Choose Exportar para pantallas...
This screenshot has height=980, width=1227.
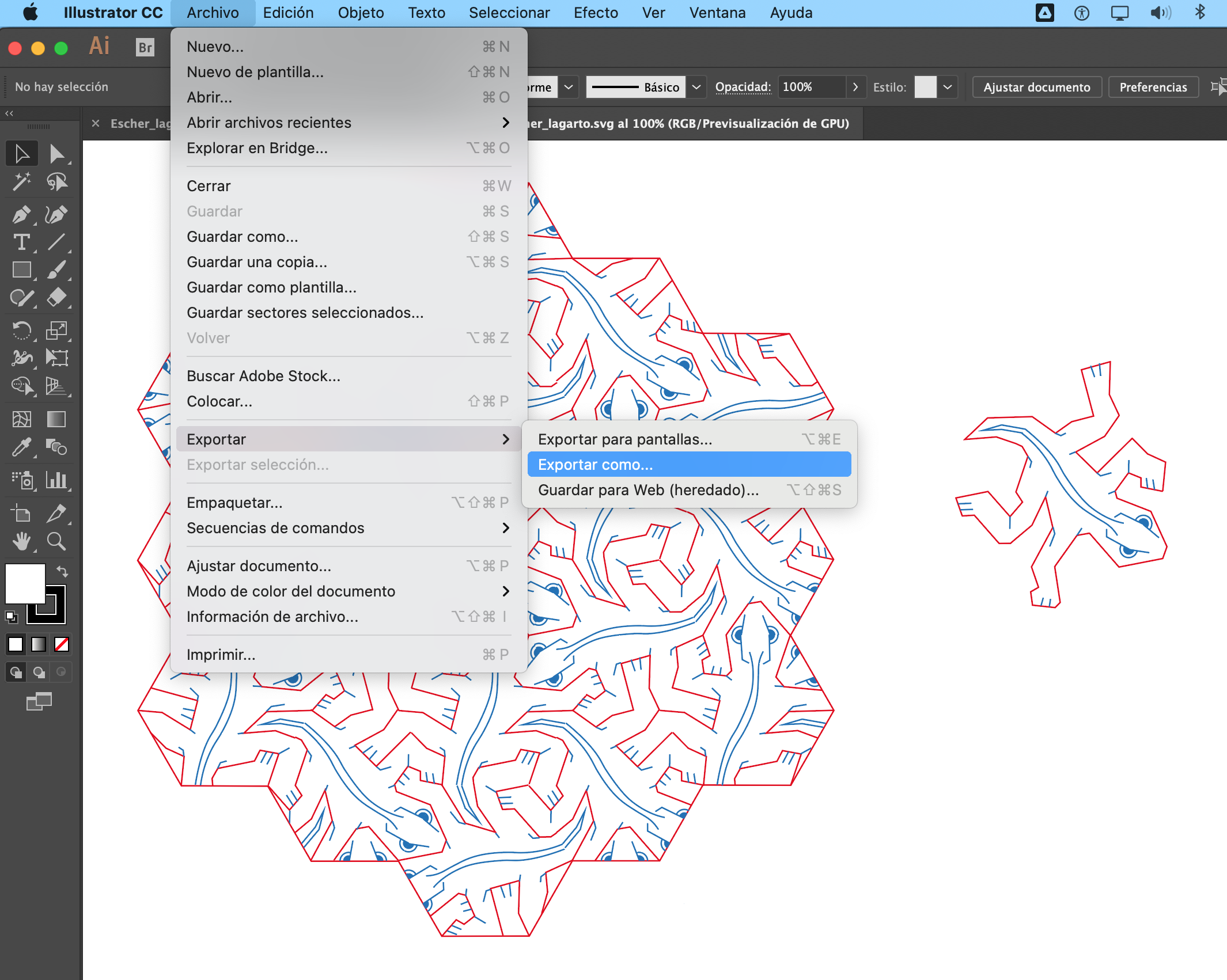pos(689,439)
